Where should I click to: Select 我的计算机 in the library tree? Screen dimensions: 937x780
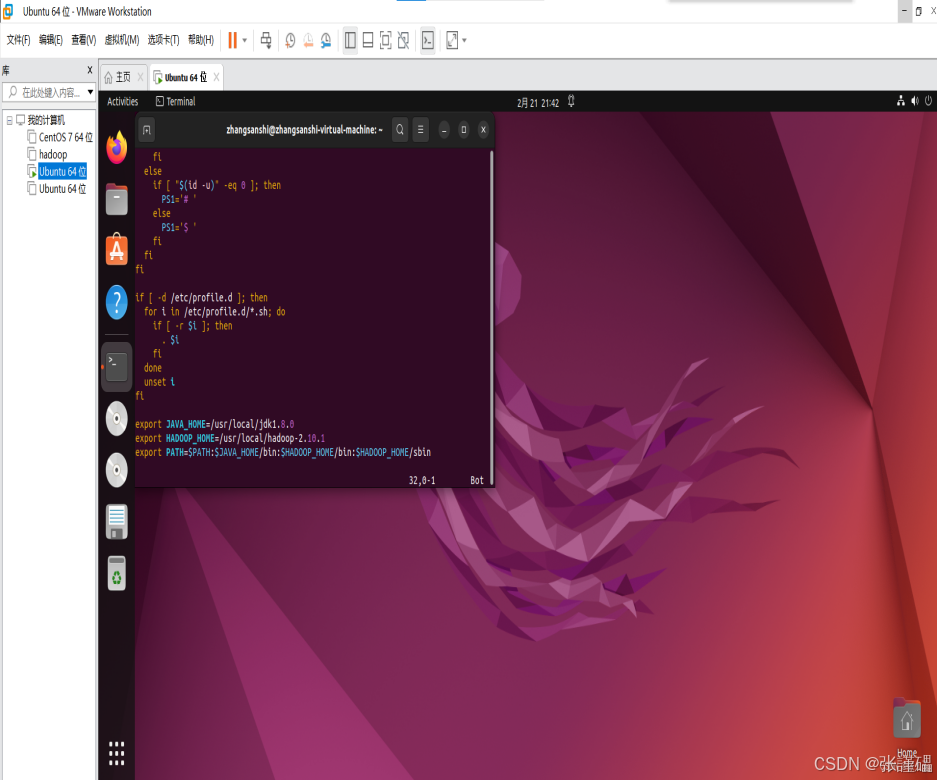[45, 120]
